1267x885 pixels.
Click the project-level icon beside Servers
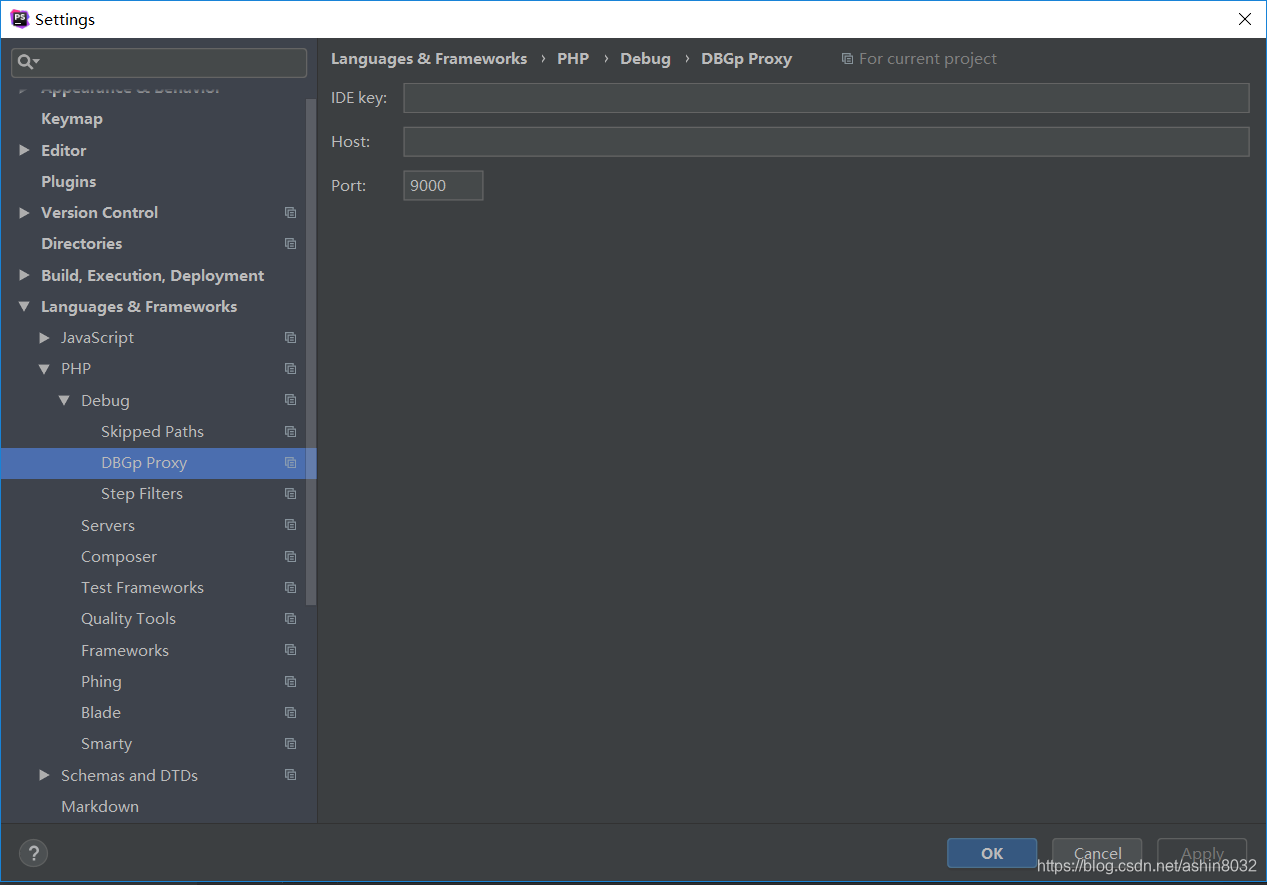click(290, 525)
